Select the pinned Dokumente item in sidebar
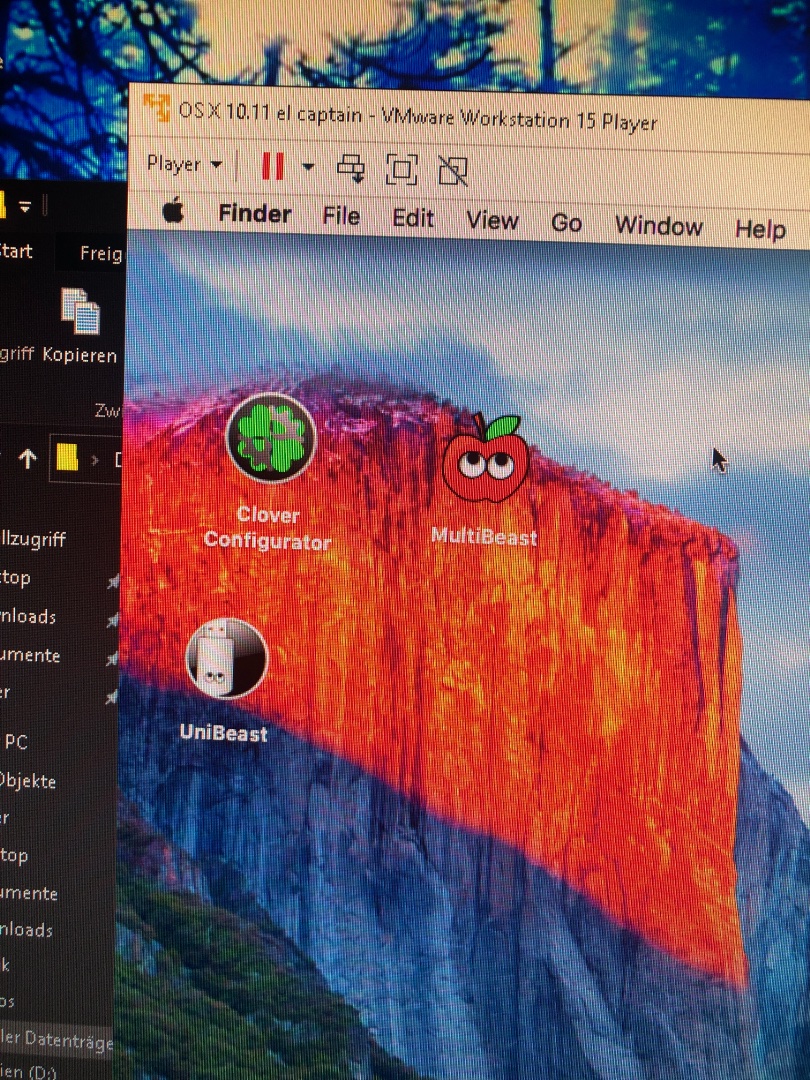 (x=30, y=655)
